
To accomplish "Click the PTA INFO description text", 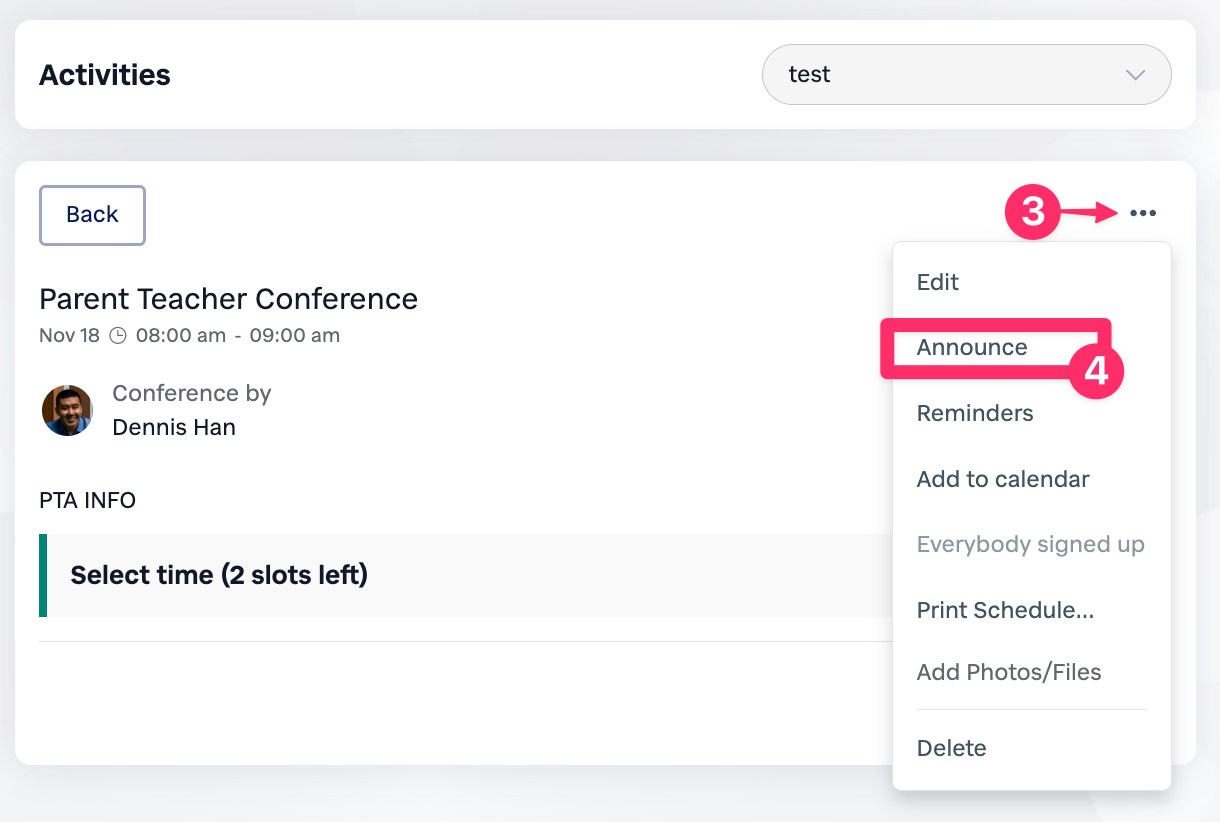I will tap(87, 500).
